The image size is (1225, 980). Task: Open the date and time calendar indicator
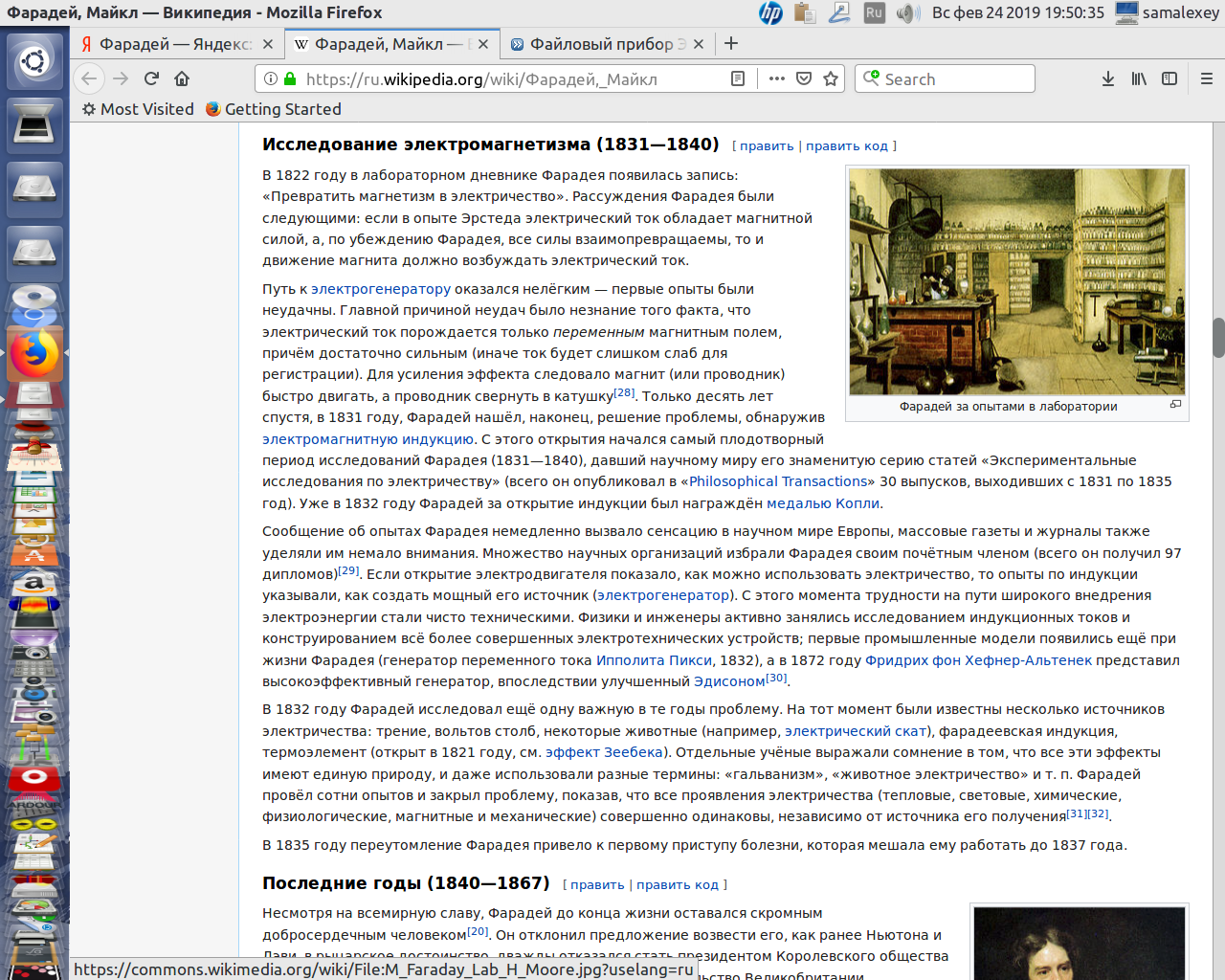[1018, 12]
